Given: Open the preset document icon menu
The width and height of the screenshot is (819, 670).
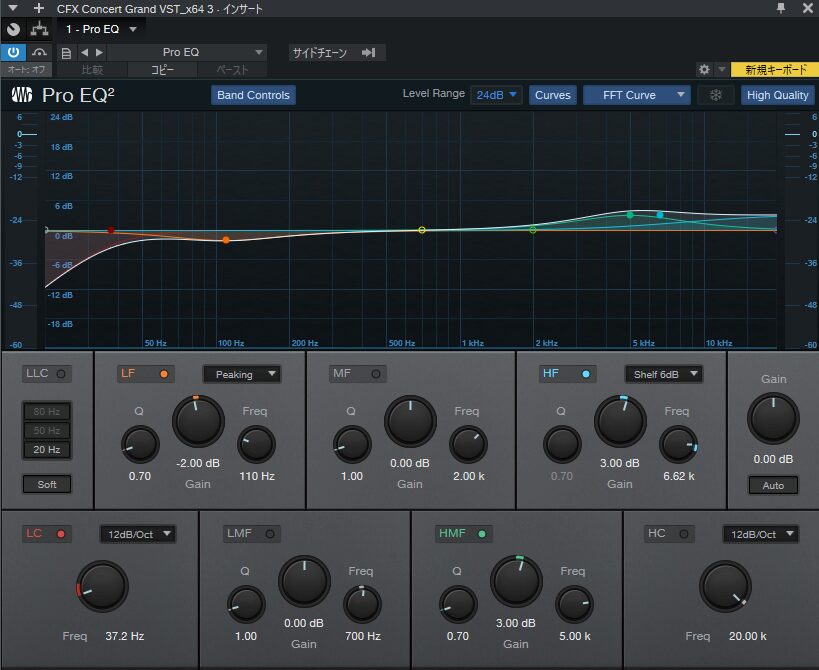Looking at the screenshot, I should coord(66,53).
